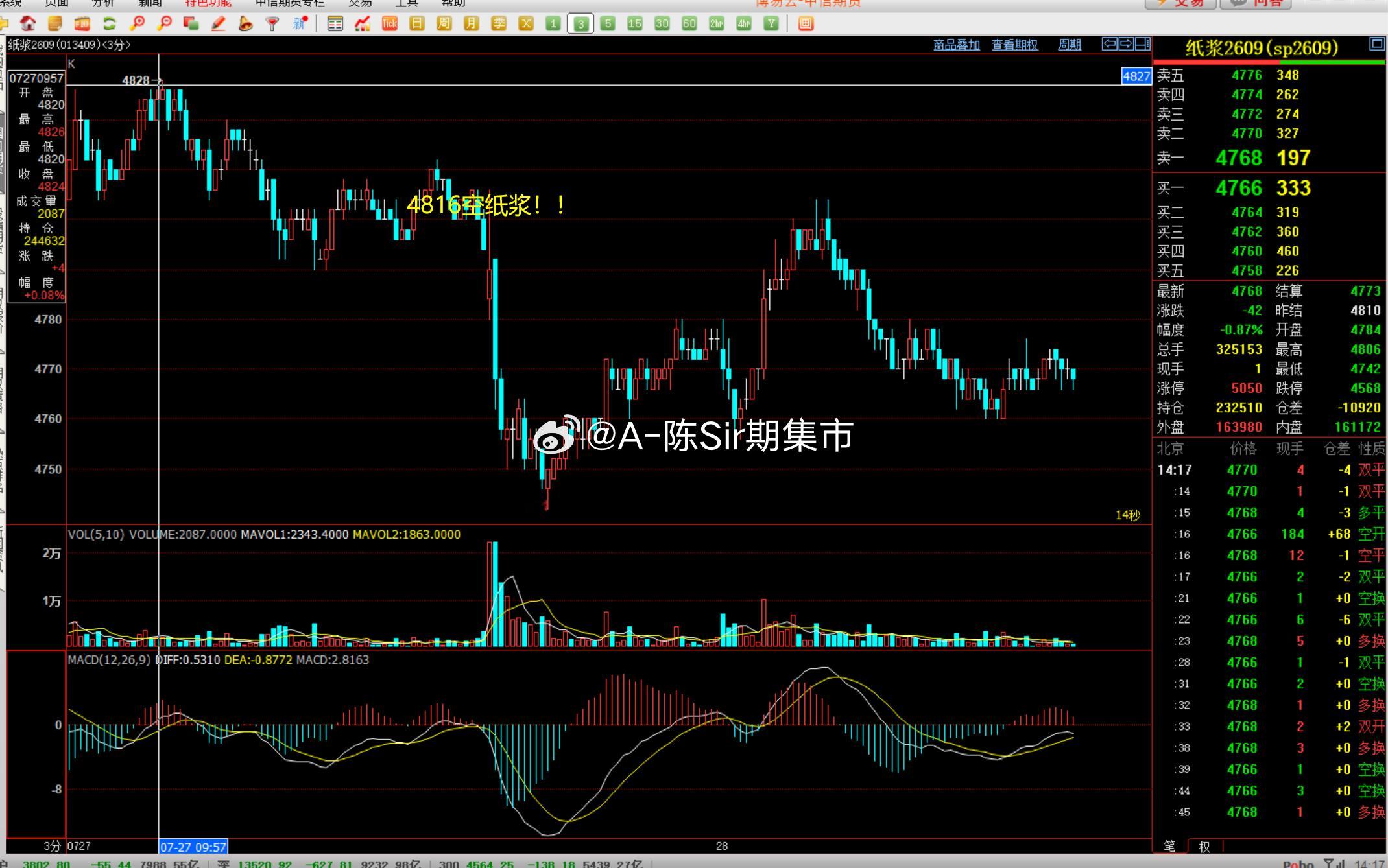1388x868 pixels.
Task: Refresh data with the green arrows icon
Action: pos(110,24)
